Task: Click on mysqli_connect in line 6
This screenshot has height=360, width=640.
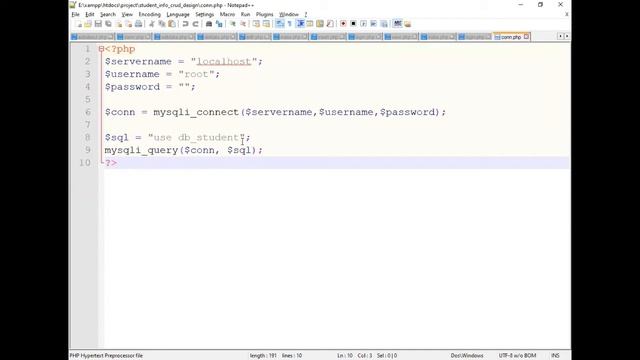Action: pos(196,112)
